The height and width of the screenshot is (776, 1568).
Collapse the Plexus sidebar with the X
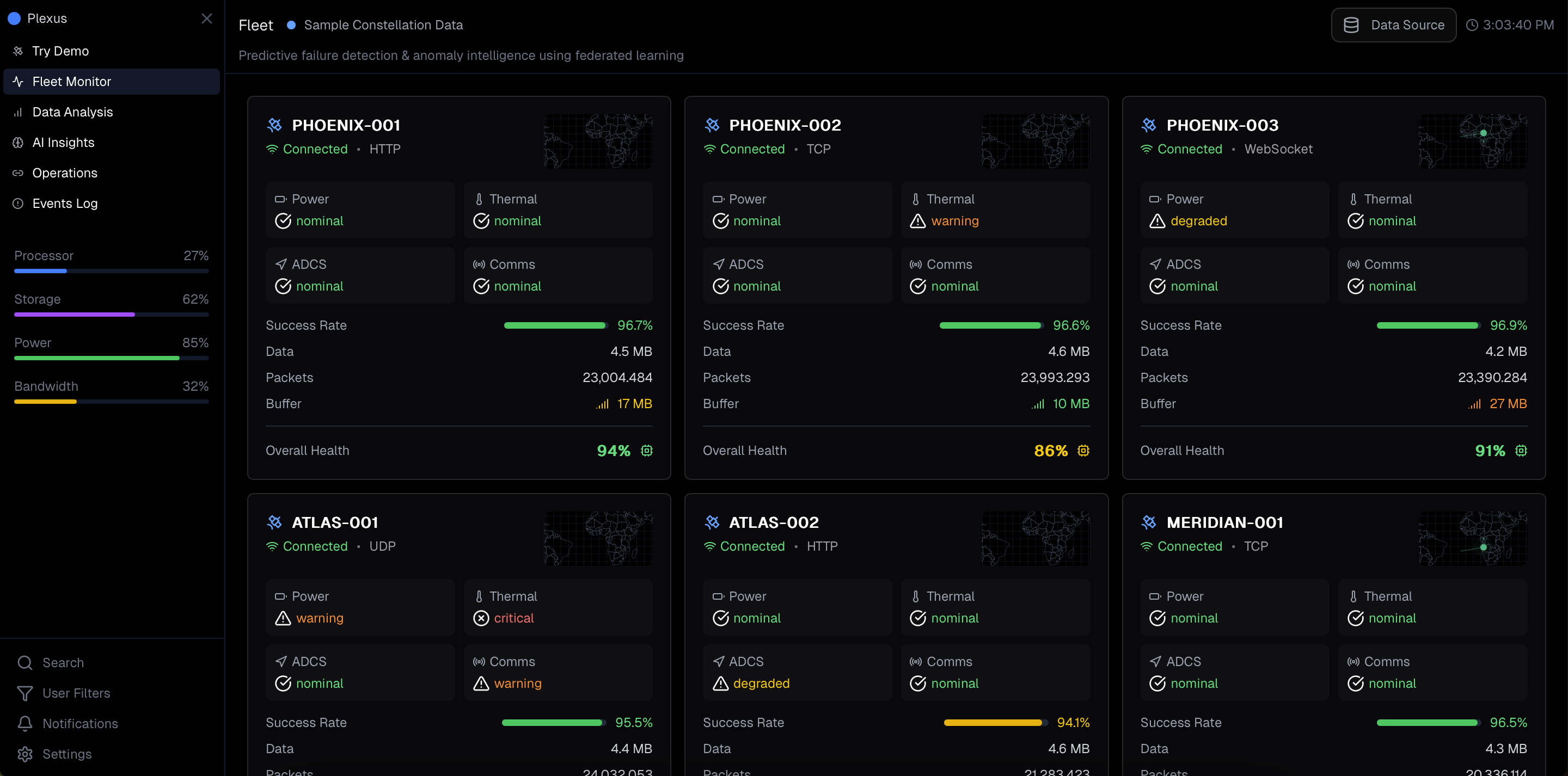207,19
